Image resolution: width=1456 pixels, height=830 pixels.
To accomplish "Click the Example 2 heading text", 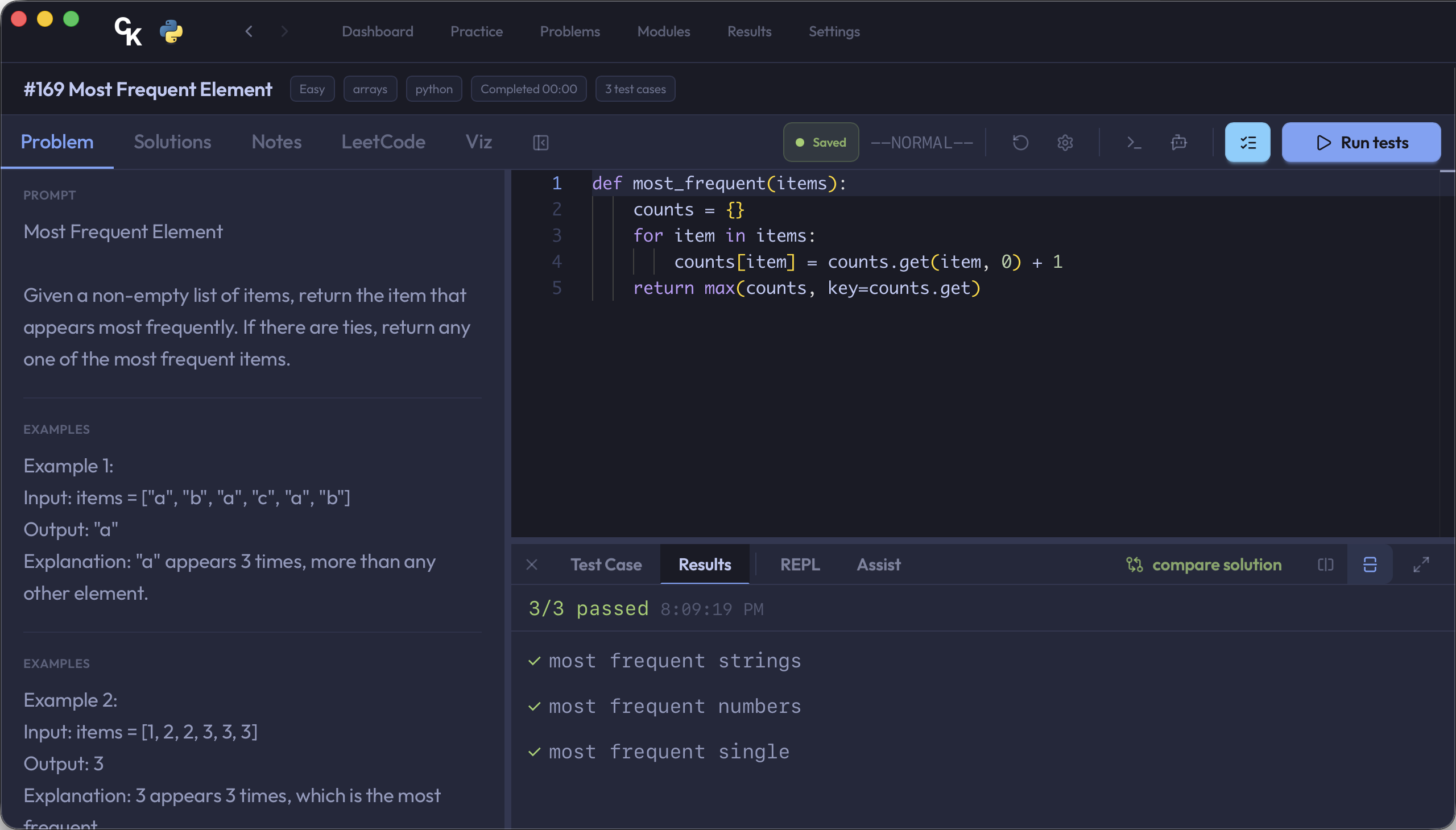I will point(70,700).
